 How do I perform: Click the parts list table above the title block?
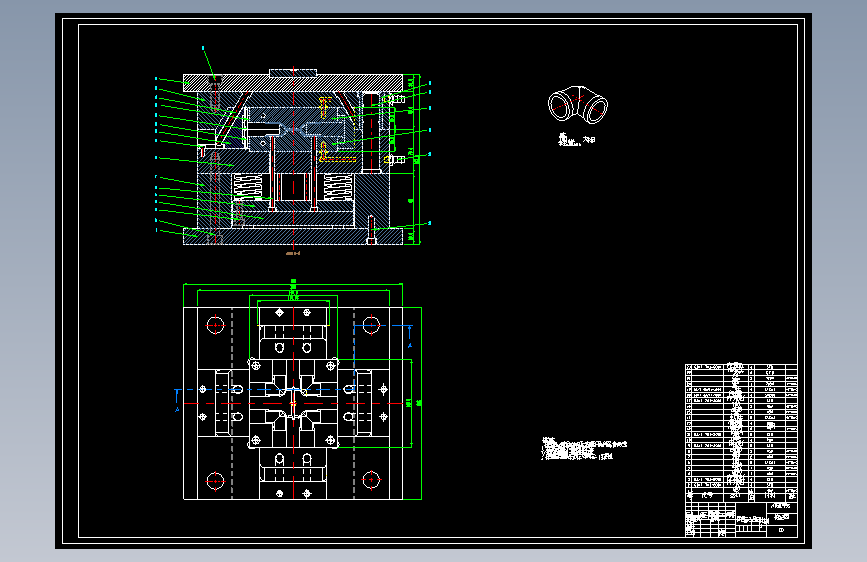click(741, 433)
